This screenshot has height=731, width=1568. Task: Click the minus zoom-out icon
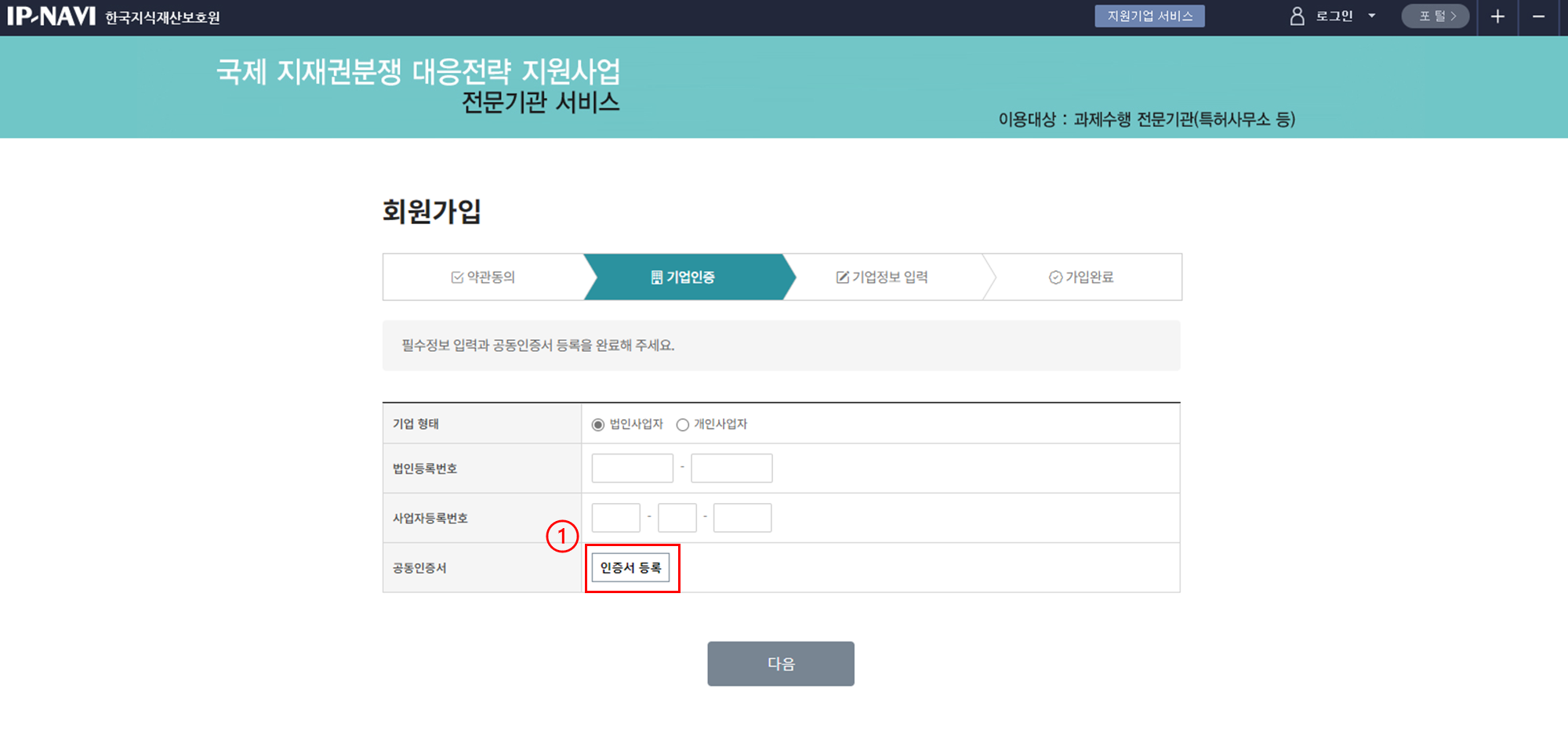(x=1538, y=16)
